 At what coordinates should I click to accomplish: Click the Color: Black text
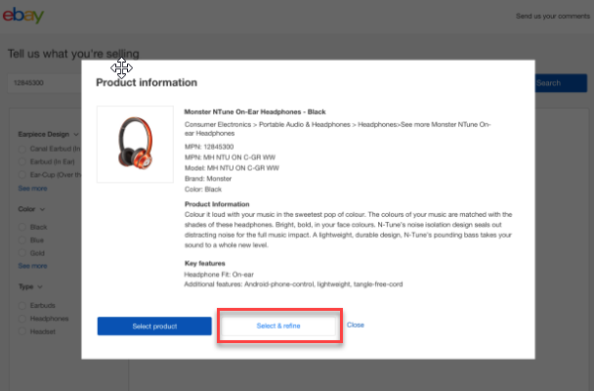click(203, 189)
